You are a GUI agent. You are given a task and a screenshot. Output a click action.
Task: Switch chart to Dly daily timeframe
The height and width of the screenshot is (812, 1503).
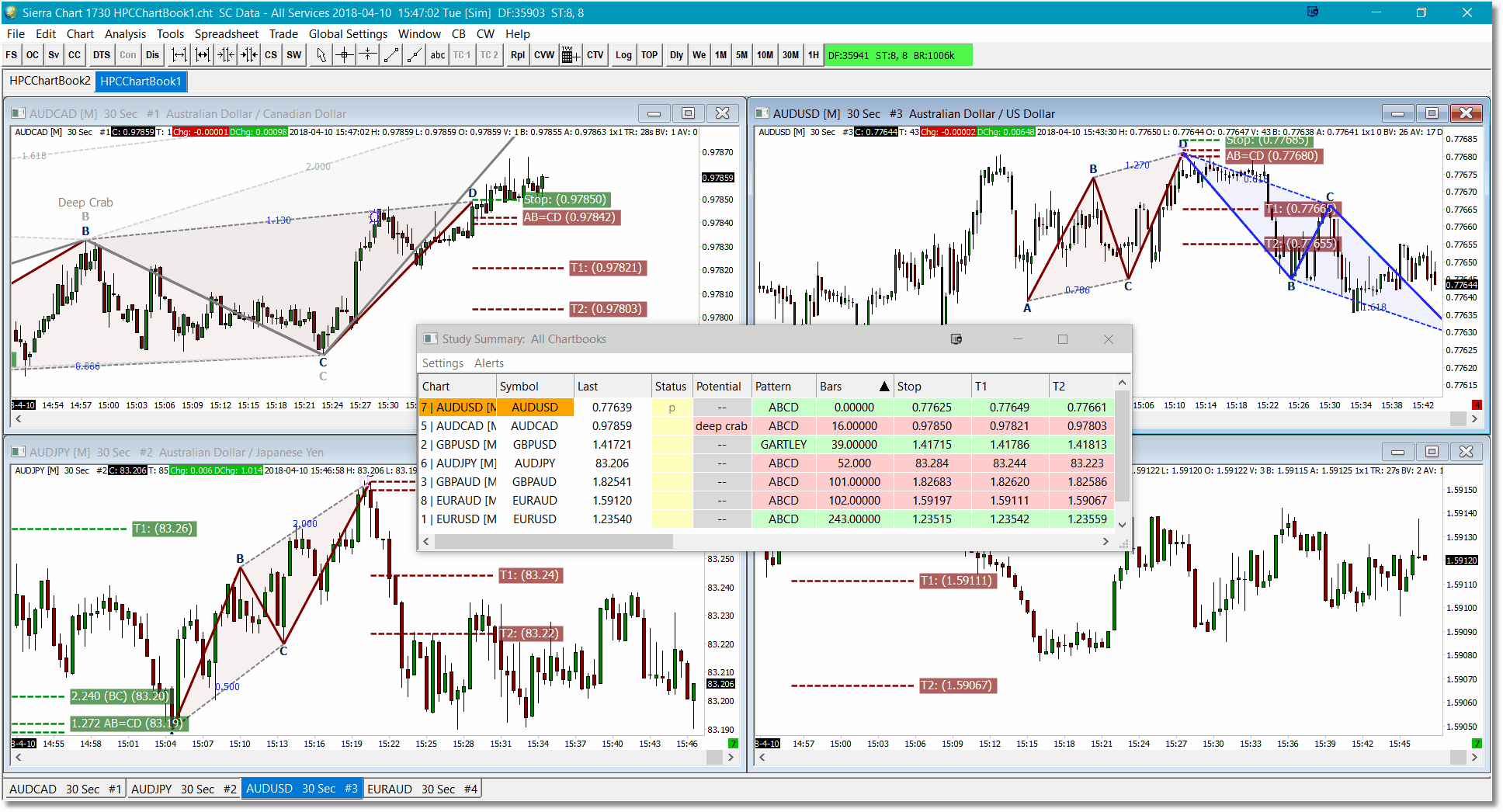tap(677, 55)
